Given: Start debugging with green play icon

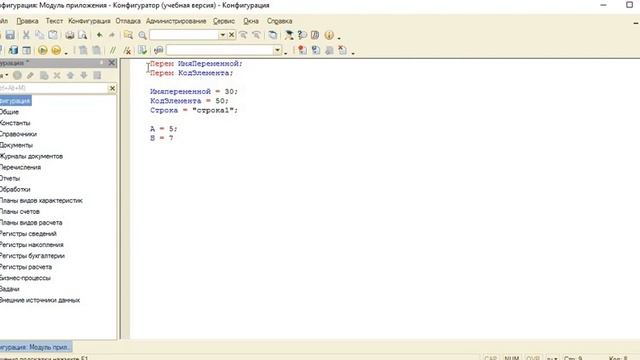Looking at the screenshot, I should pos(42,50).
